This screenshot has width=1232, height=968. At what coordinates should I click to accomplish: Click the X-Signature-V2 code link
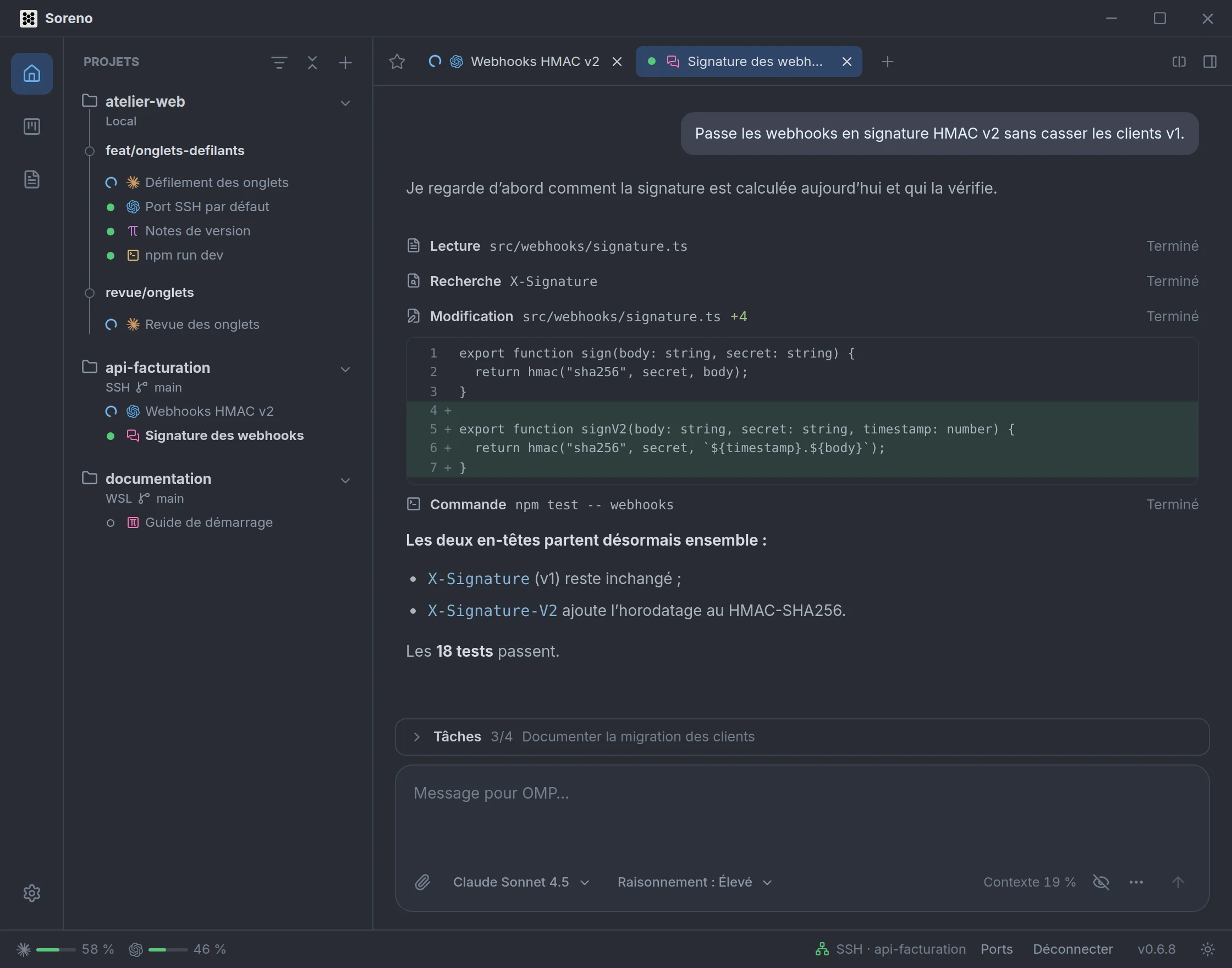coord(492,610)
